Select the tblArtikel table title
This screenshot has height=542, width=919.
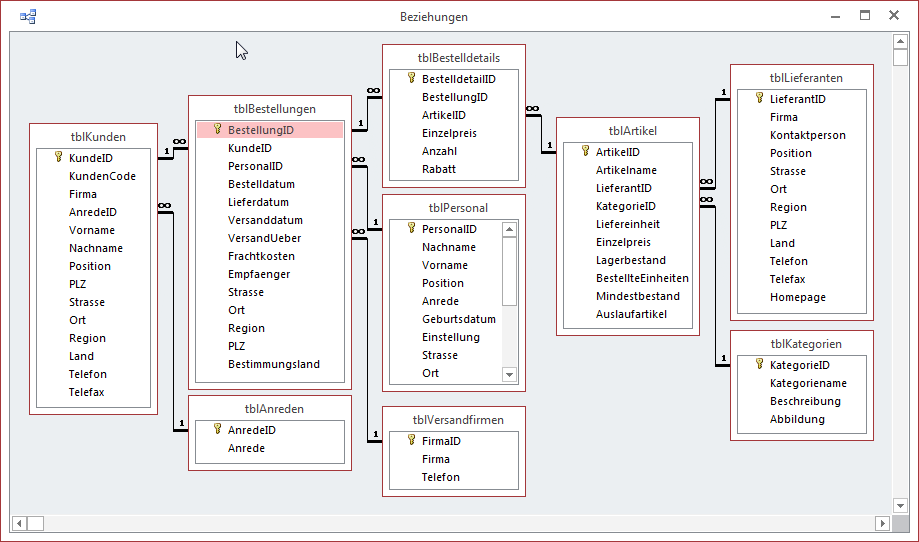tap(632, 131)
